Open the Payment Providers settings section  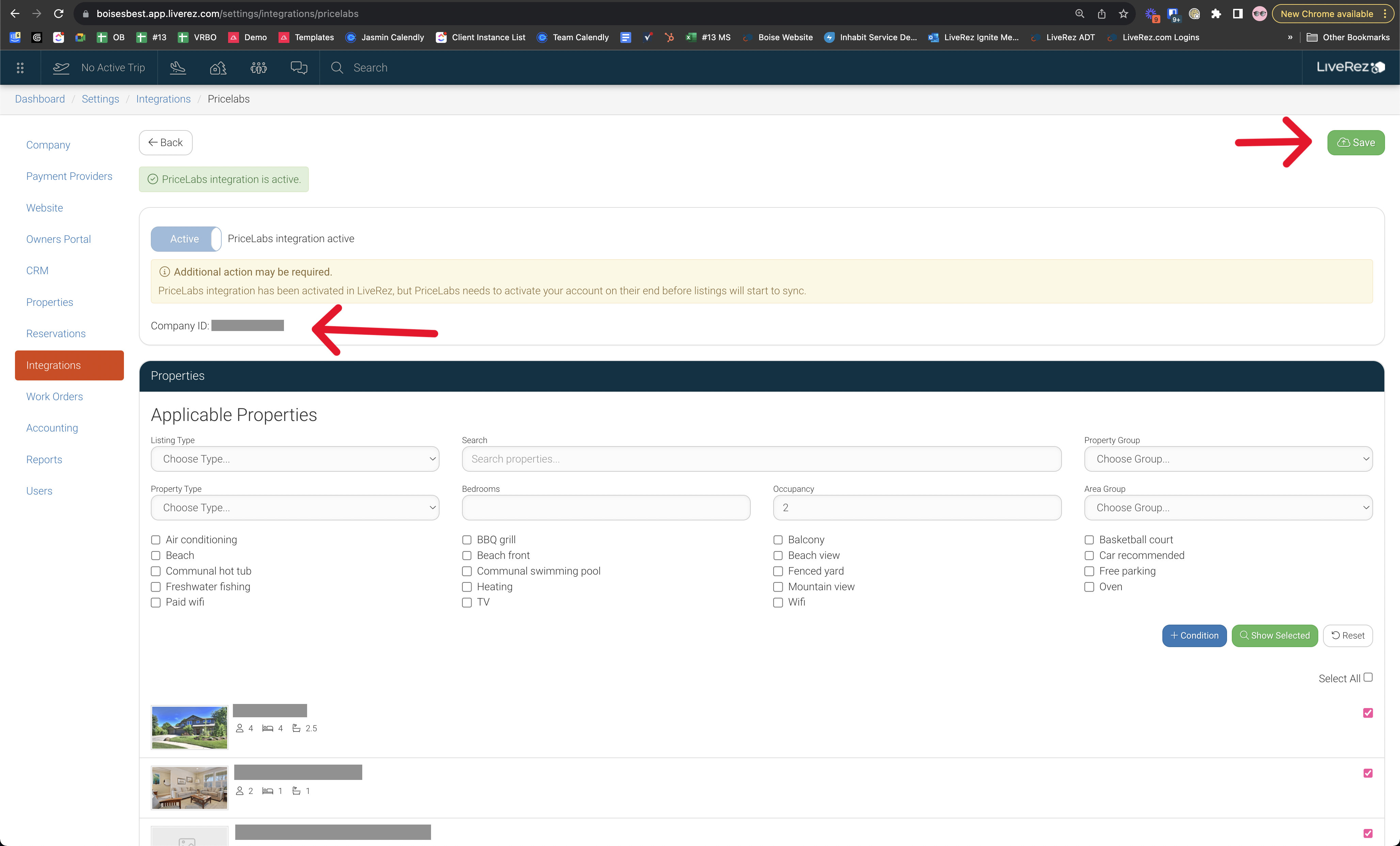coord(69,176)
